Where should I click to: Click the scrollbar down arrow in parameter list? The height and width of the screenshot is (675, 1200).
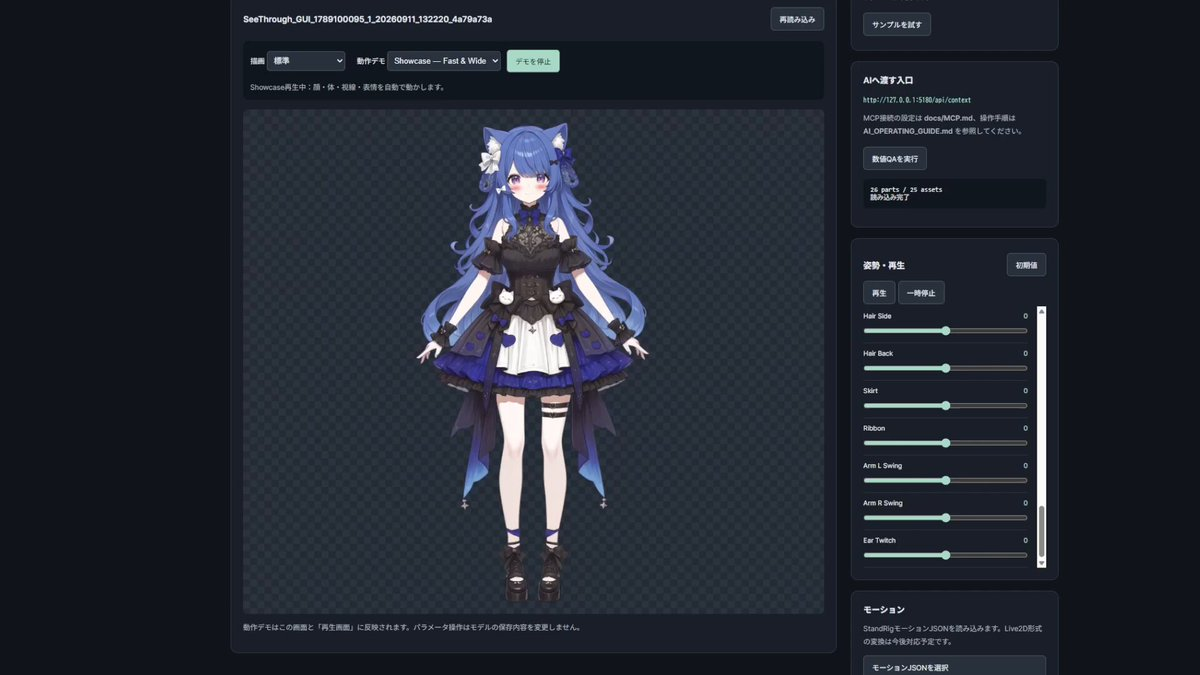pyautogui.click(x=1041, y=563)
